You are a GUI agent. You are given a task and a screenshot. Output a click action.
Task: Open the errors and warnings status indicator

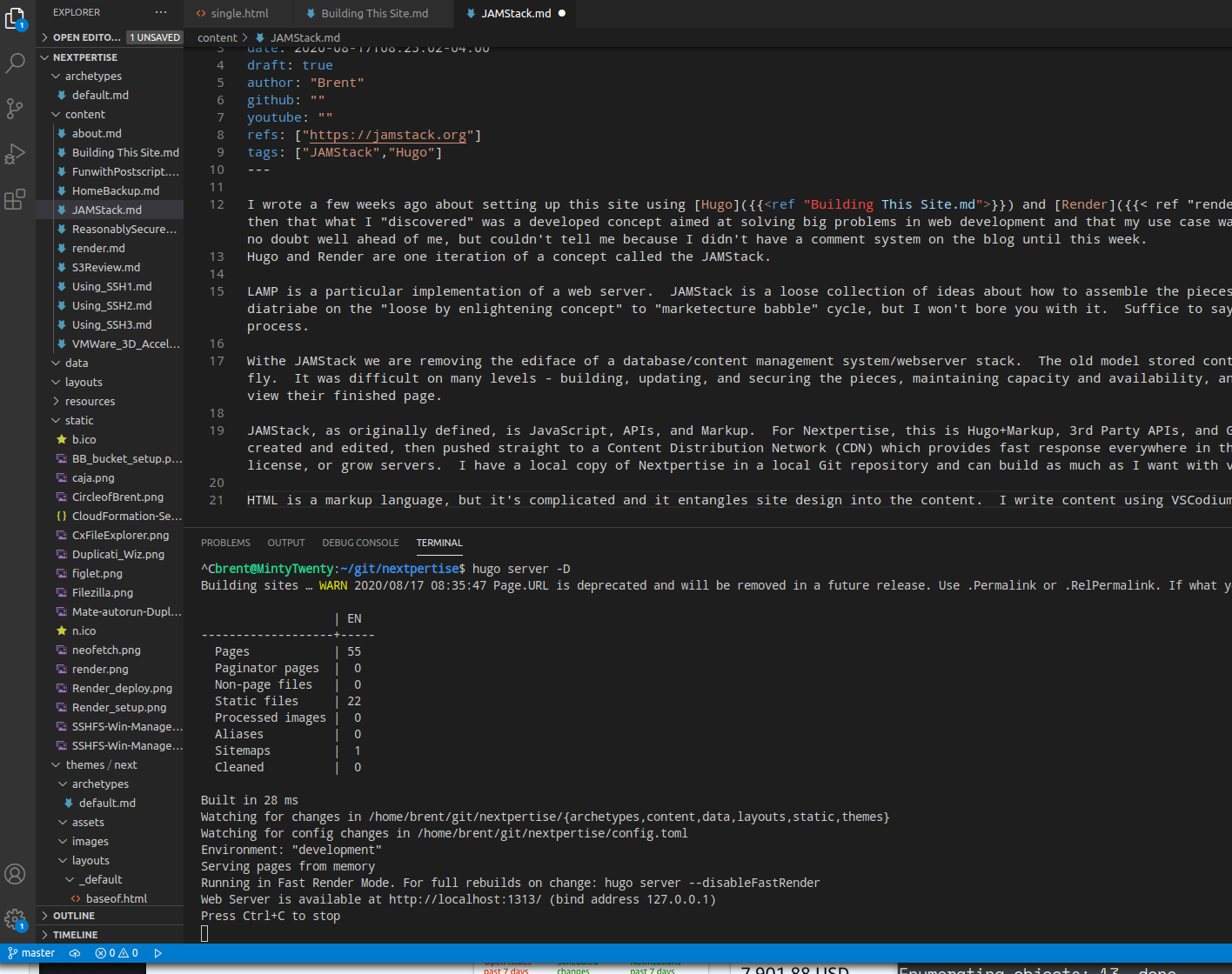117,953
